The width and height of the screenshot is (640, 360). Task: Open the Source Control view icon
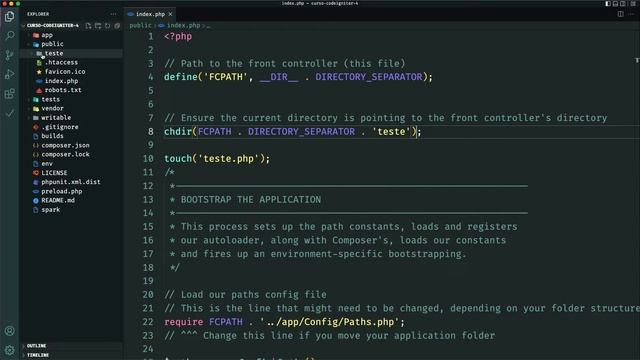pyautogui.click(x=9, y=55)
